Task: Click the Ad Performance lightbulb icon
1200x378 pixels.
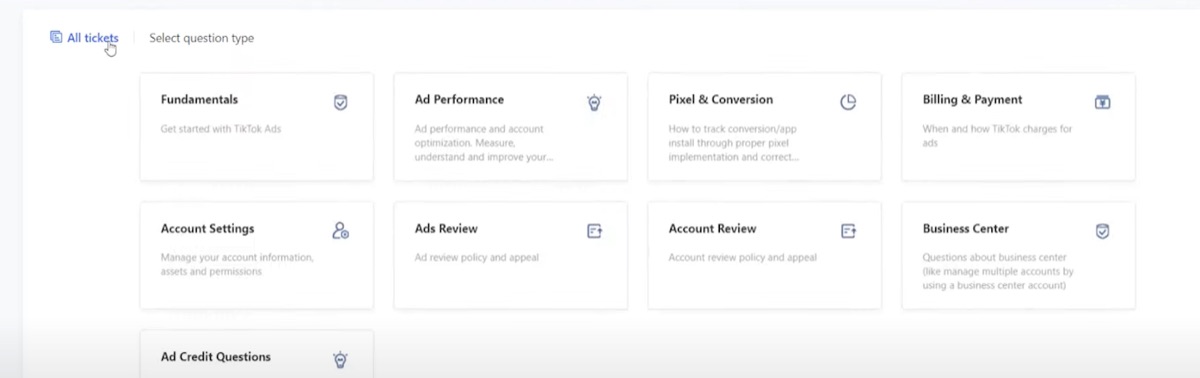Action: (x=594, y=102)
